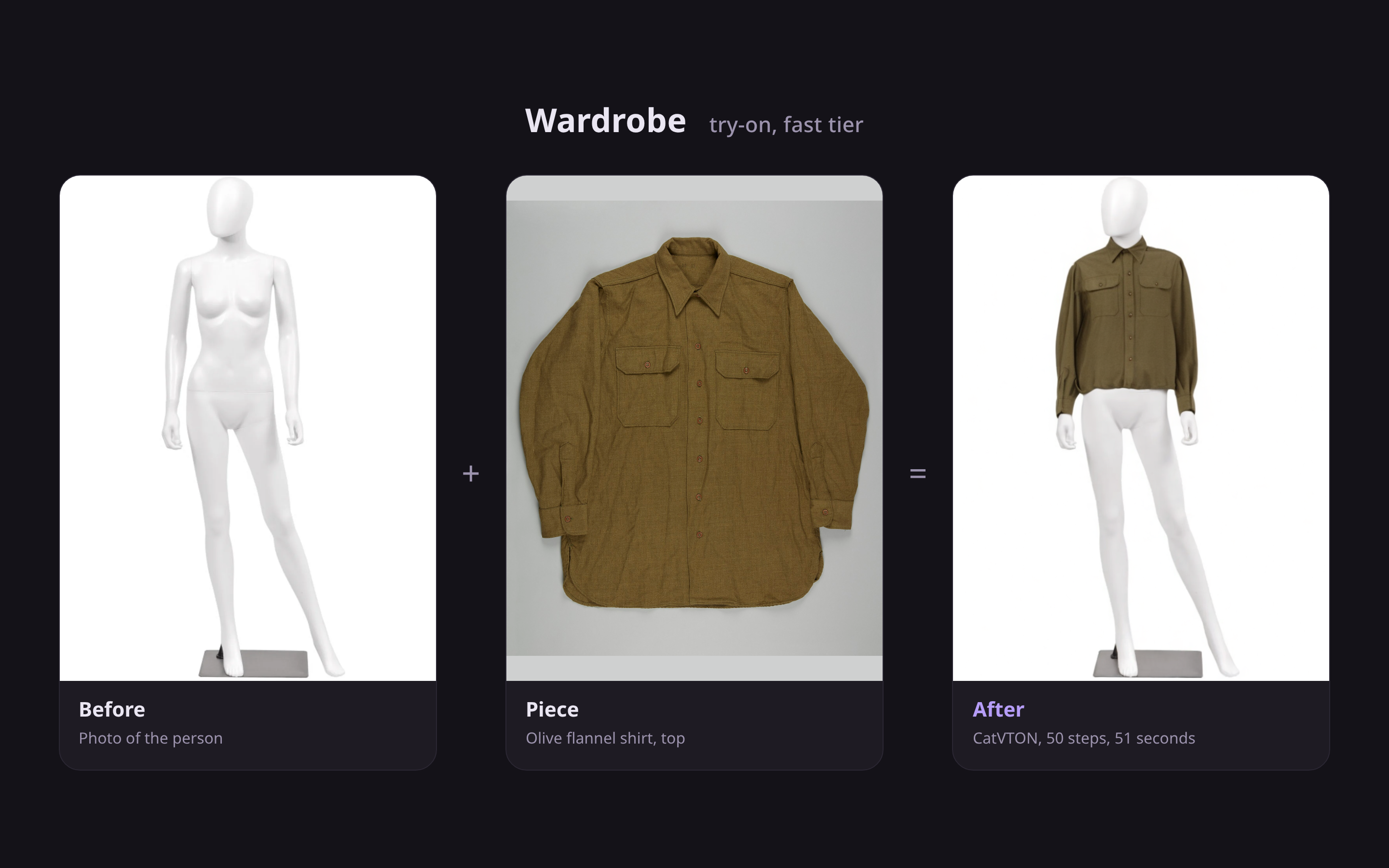Click the plus sign between cards
The height and width of the screenshot is (868, 1389).
pyautogui.click(x=471, y=474)
